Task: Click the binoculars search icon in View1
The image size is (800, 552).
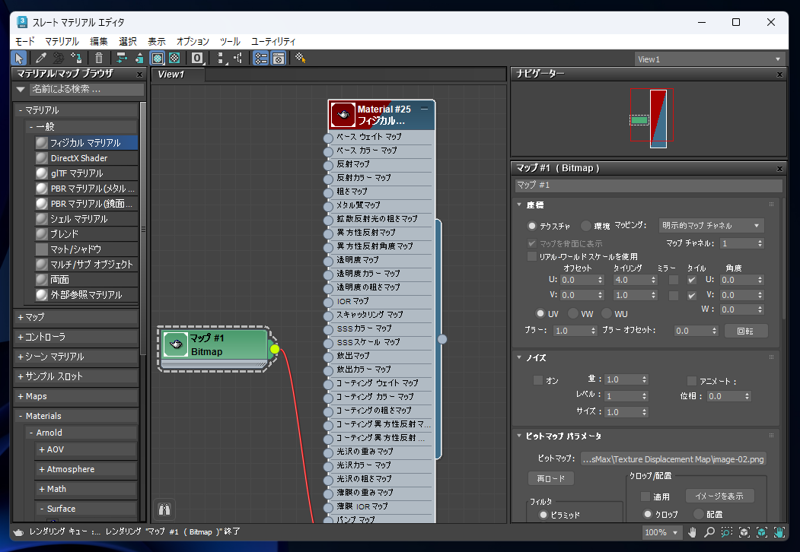Action: [x=164, y=509]
